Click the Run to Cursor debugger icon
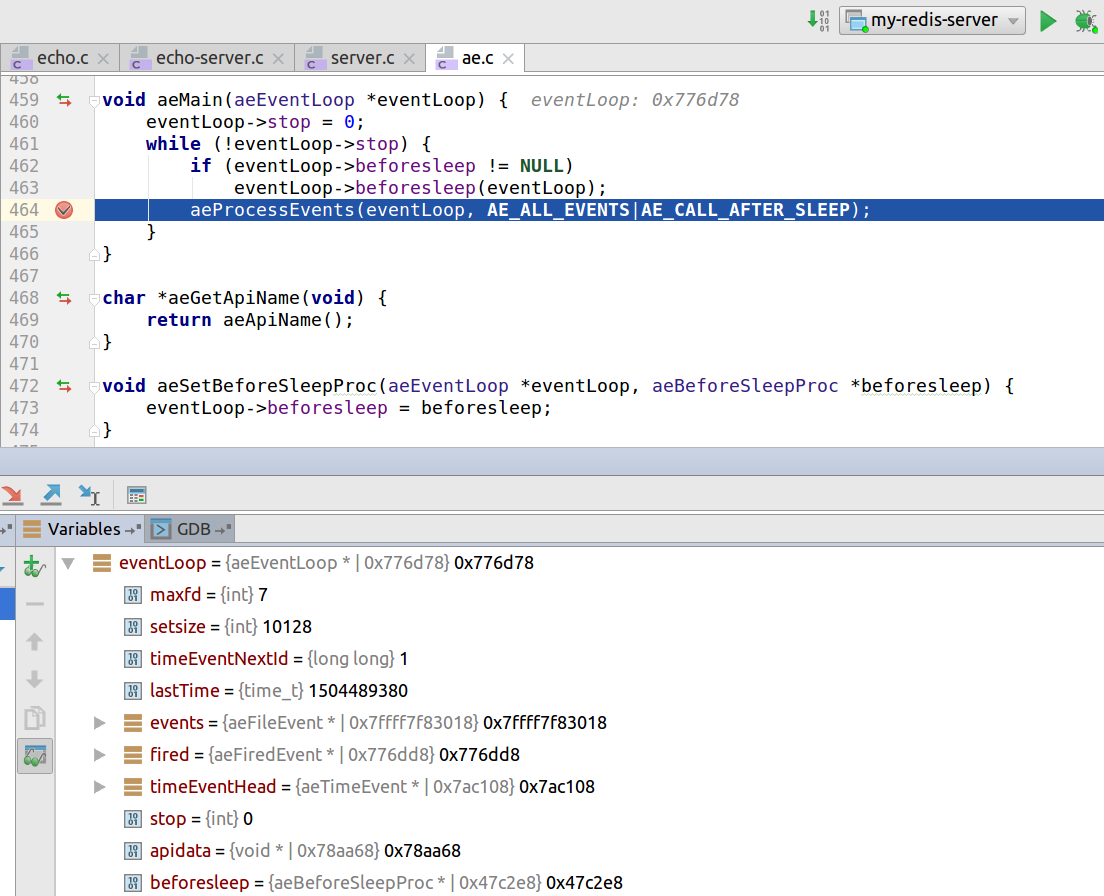The height and width of the screenshot is (896, 1104). coord(89,495)
